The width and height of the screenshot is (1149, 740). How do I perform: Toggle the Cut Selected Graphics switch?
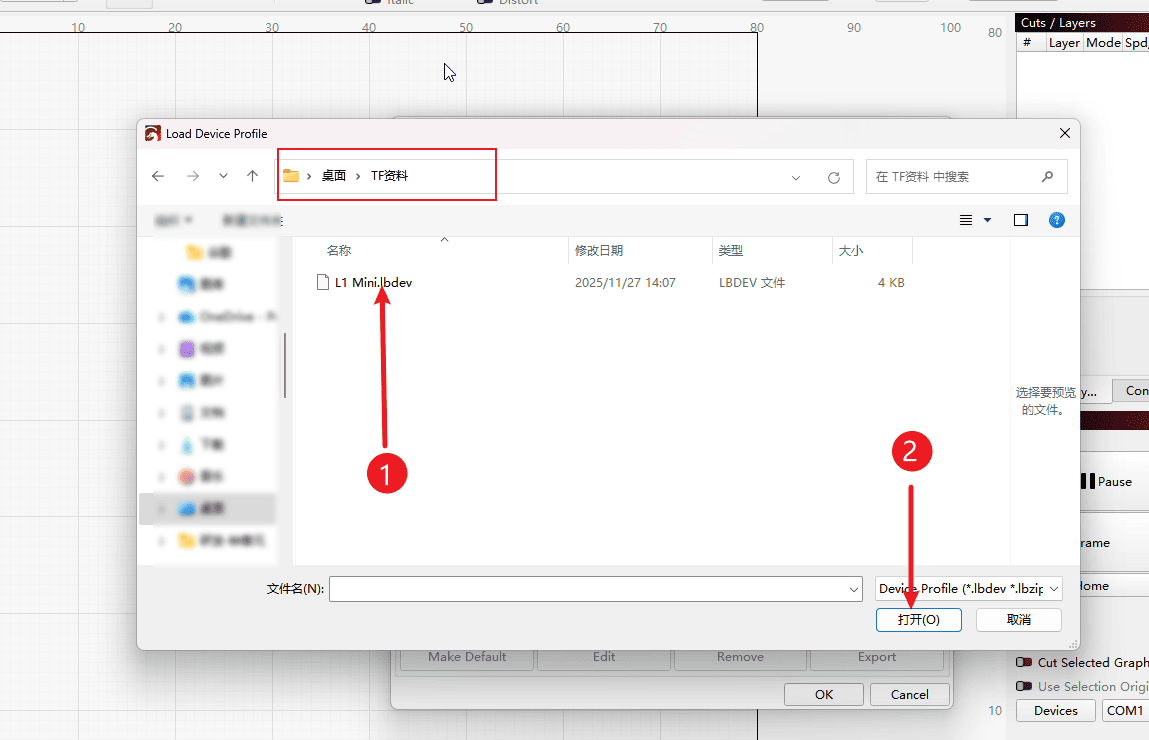(x=1024, y=662)
